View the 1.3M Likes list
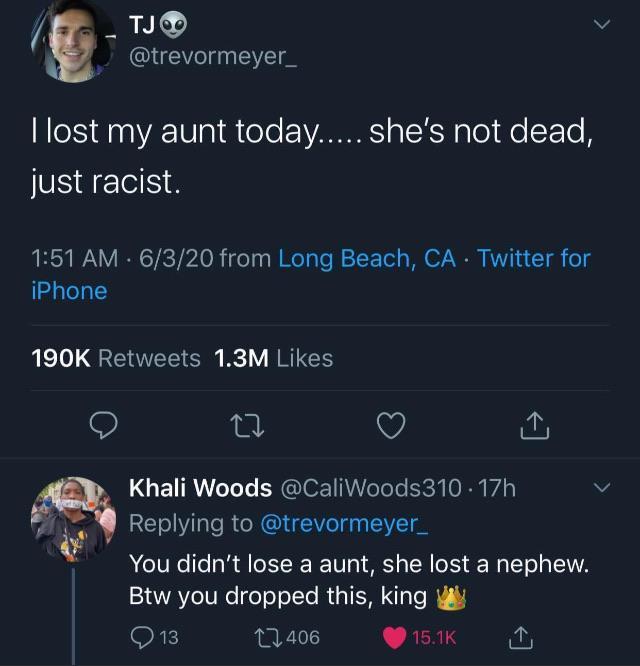This screenshot has height=666, width=640. tap(274, 358)
